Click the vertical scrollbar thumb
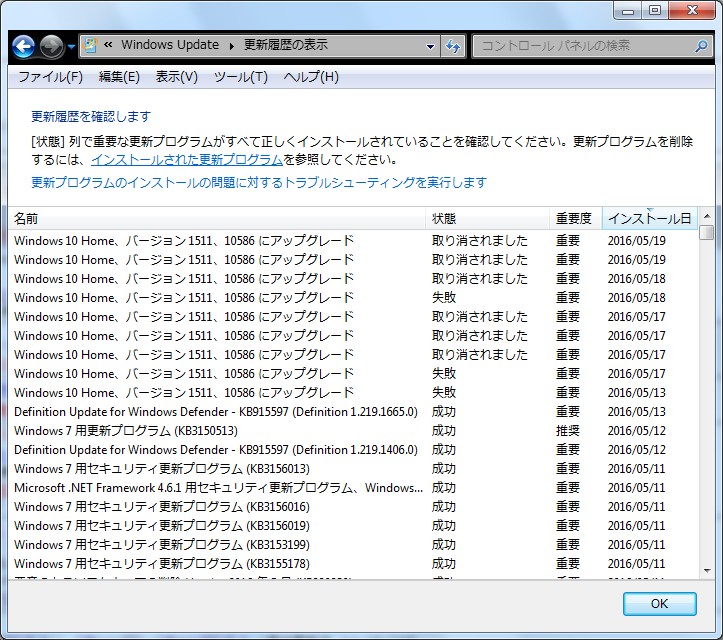723x640 pixels. (706, 232)
